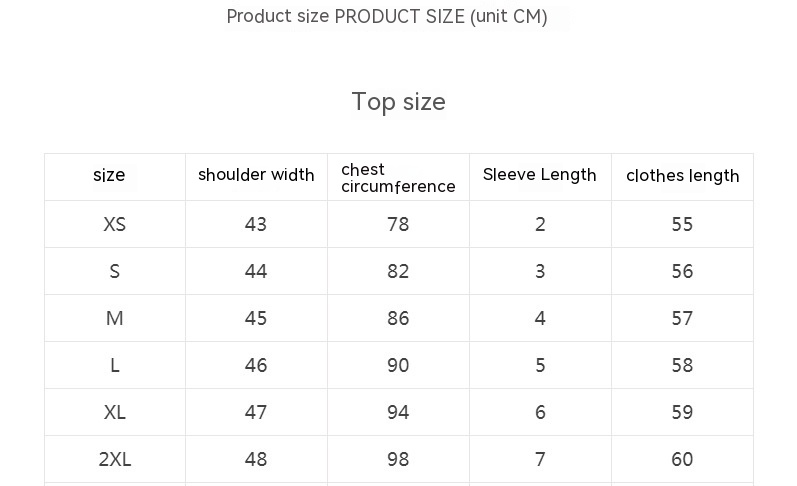Image resolution: width=797 pixels, height=486 pixels.
Task: Select the 'size' column header
Action: click(x=109, y=175)
